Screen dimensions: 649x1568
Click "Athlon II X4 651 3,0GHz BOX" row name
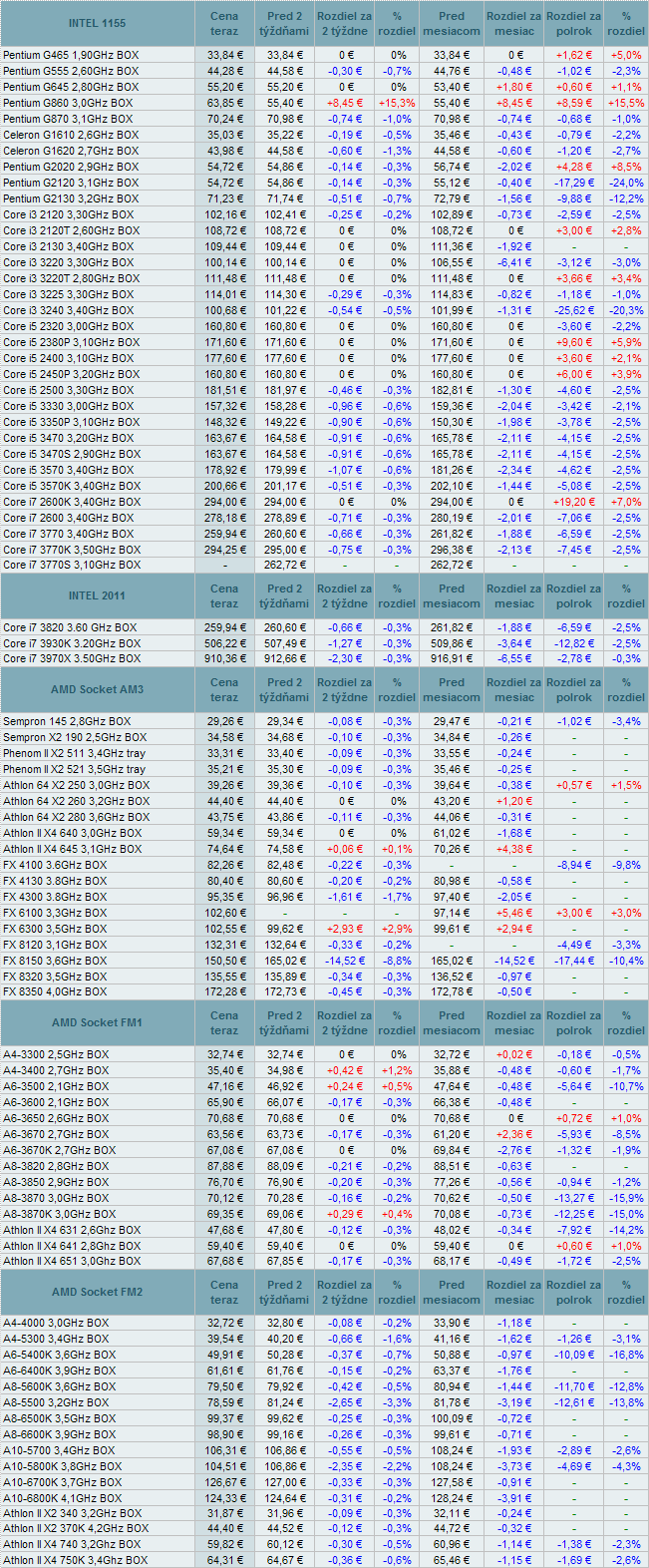[x=73, y=1261]
